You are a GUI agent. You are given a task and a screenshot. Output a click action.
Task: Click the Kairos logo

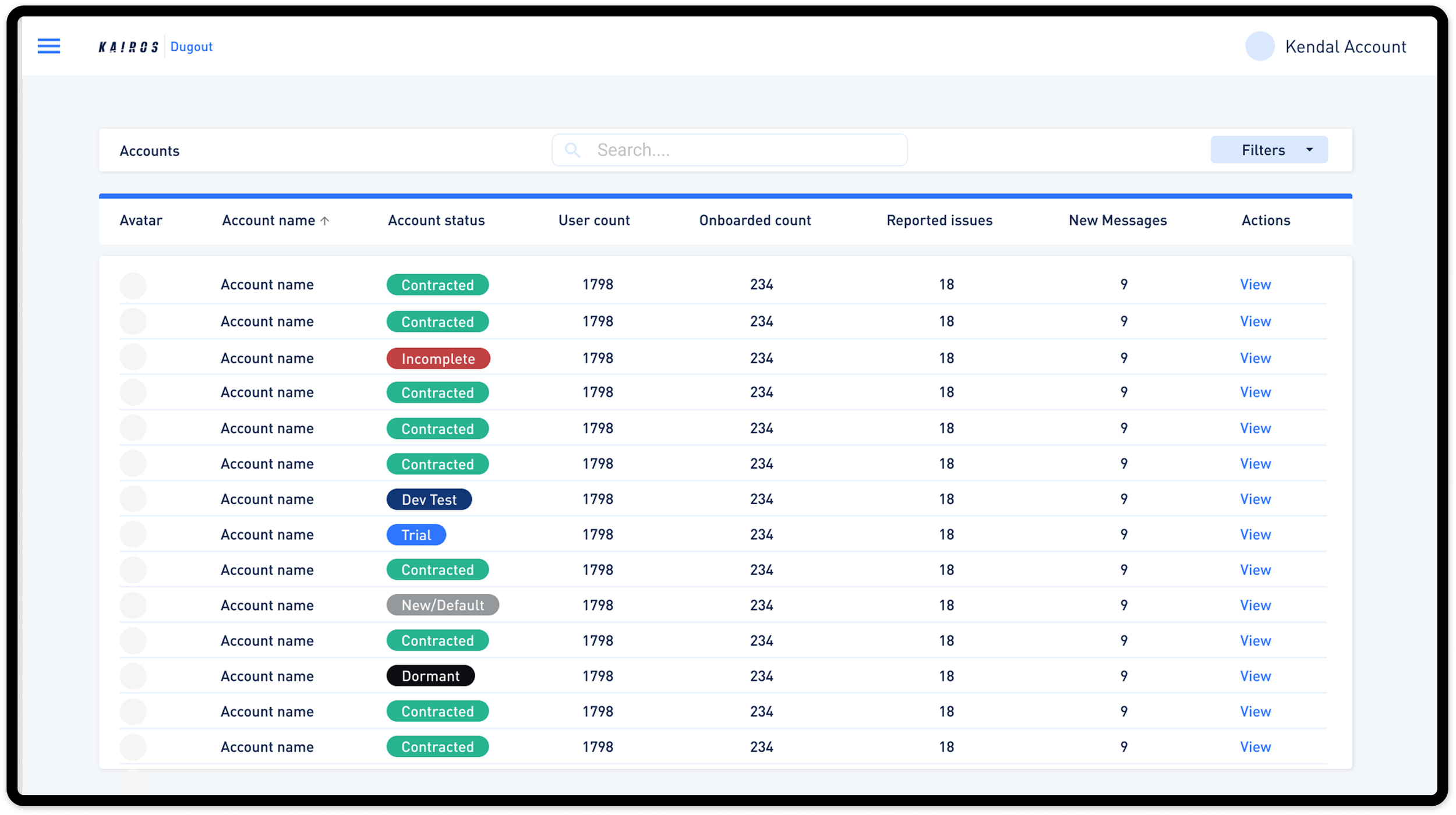(x=128, y=47)
